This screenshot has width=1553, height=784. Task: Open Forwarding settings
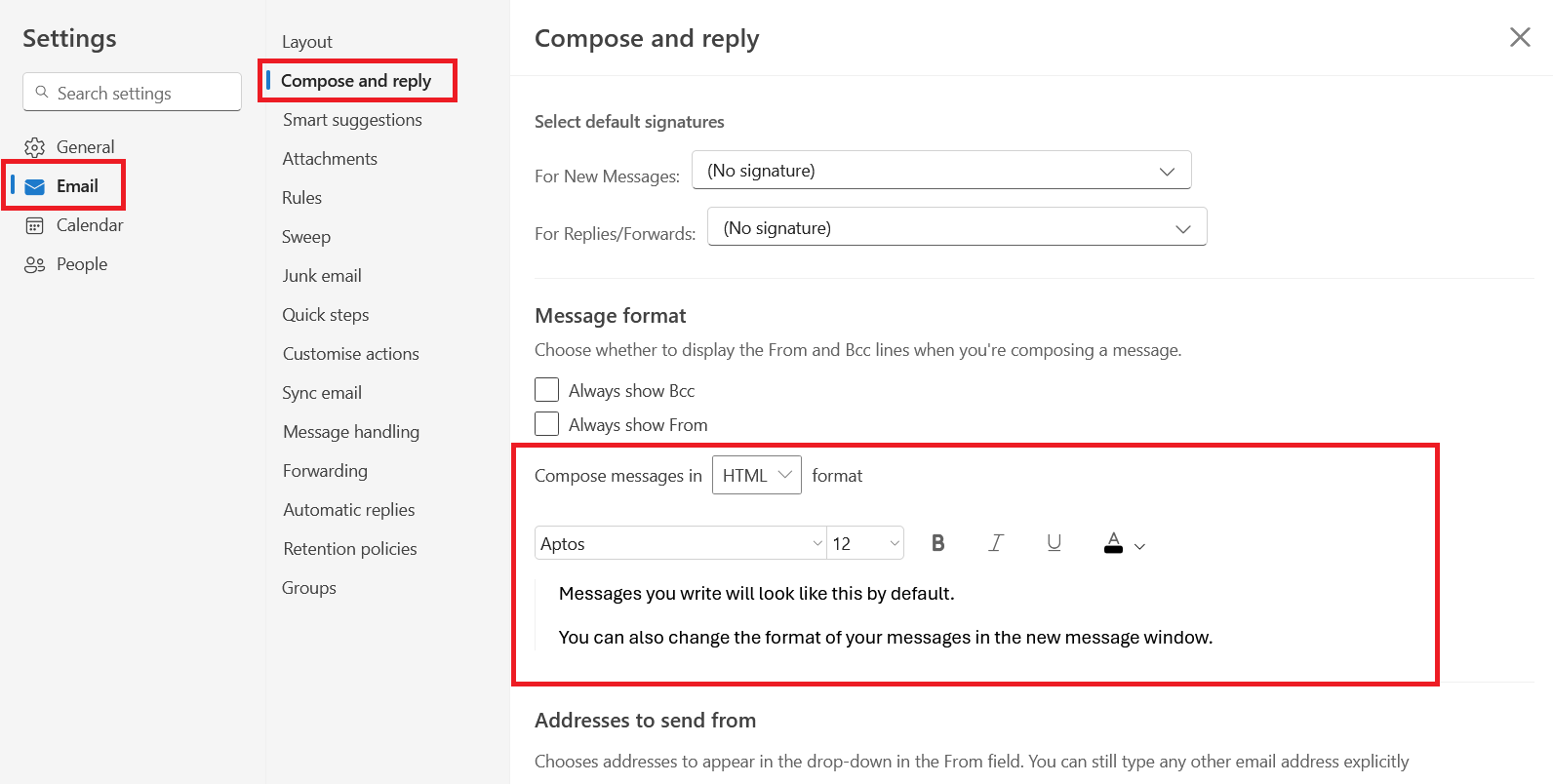[325, 471]
